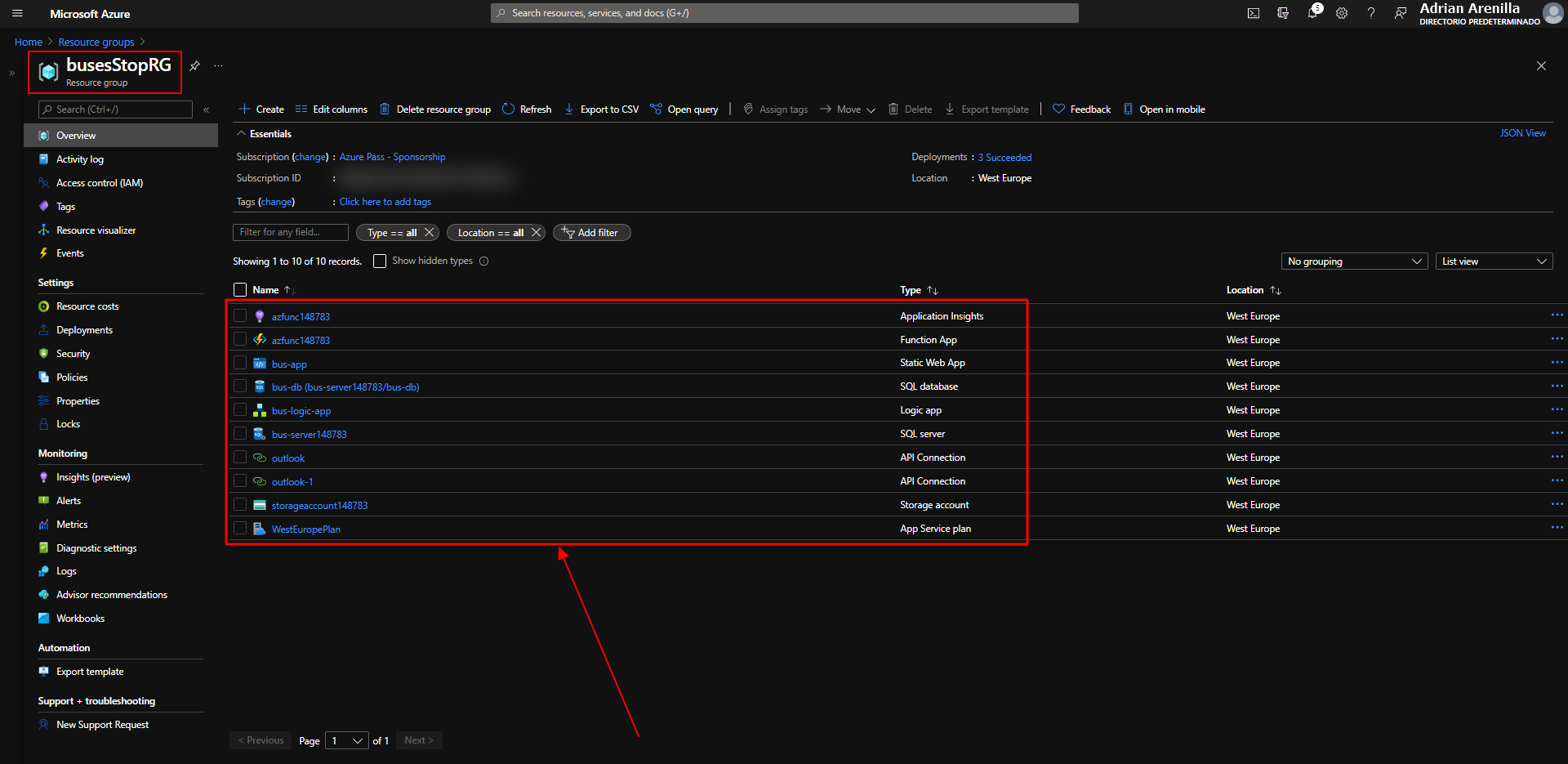The width and height of the screenshot is (1568, 764).
Task: Check the select-all checkbox in the Name header
Action: click(x=240, y=290)
